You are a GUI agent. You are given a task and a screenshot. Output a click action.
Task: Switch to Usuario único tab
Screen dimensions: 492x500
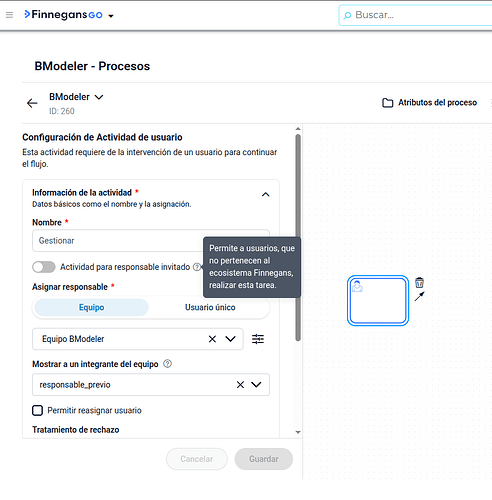[x=210, y=307]
